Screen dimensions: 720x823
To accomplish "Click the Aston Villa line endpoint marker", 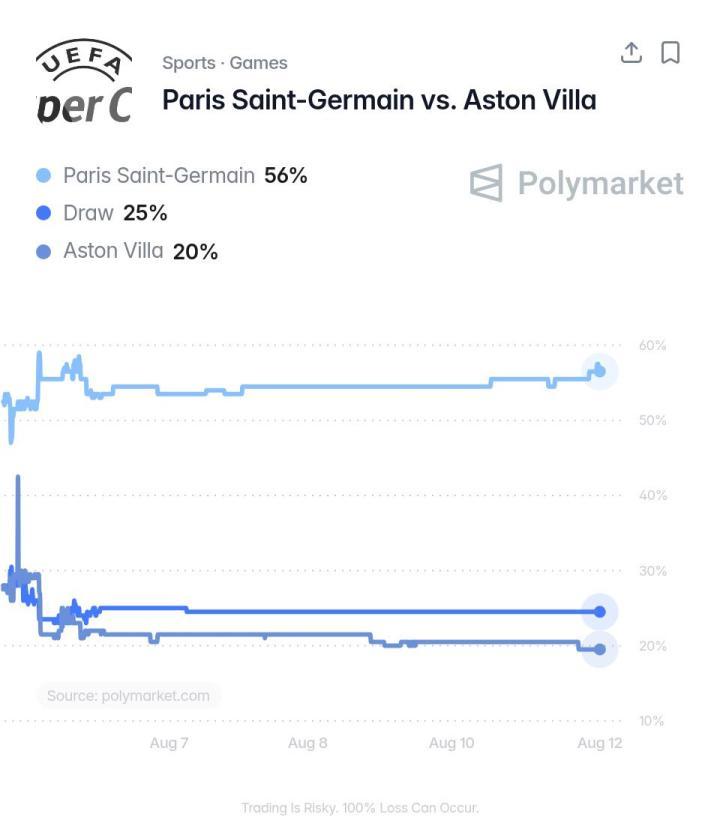I will [600, 650].
